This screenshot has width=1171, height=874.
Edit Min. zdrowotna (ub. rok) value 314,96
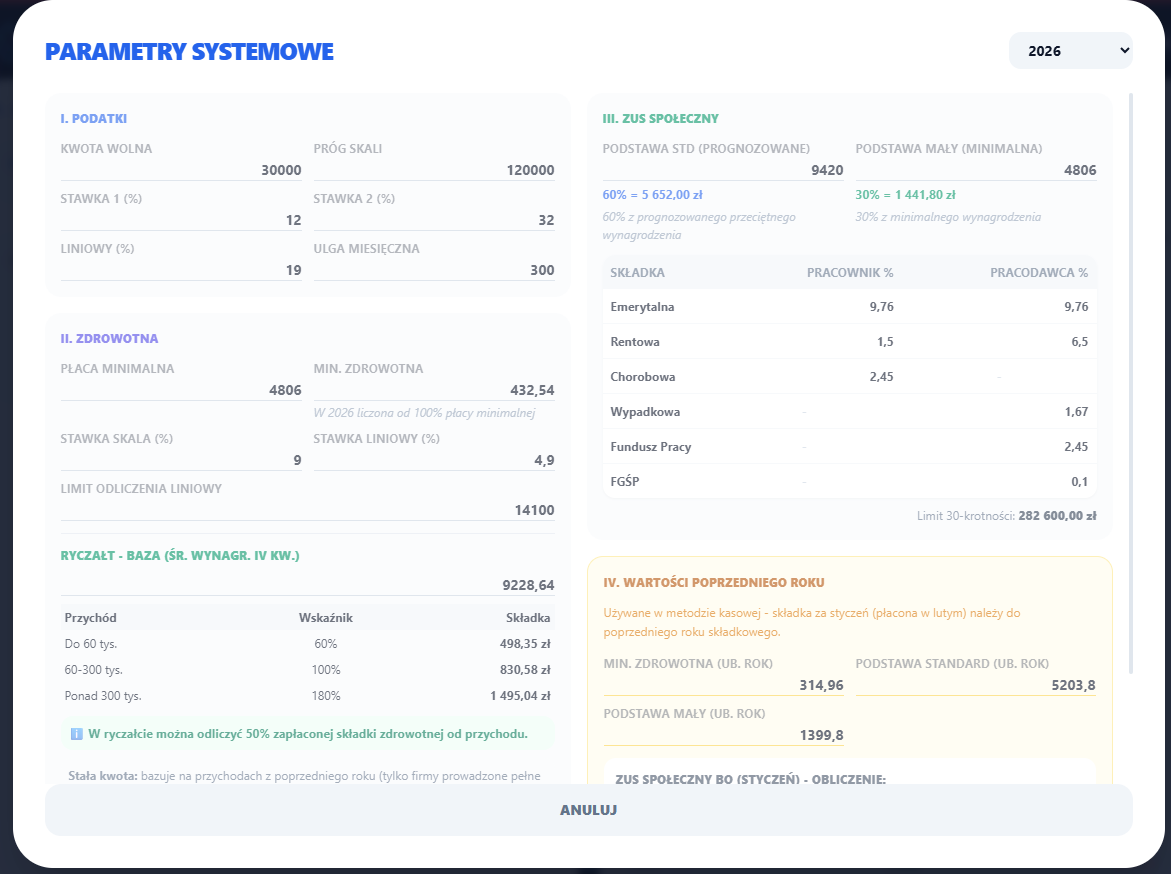coord(724,685)
